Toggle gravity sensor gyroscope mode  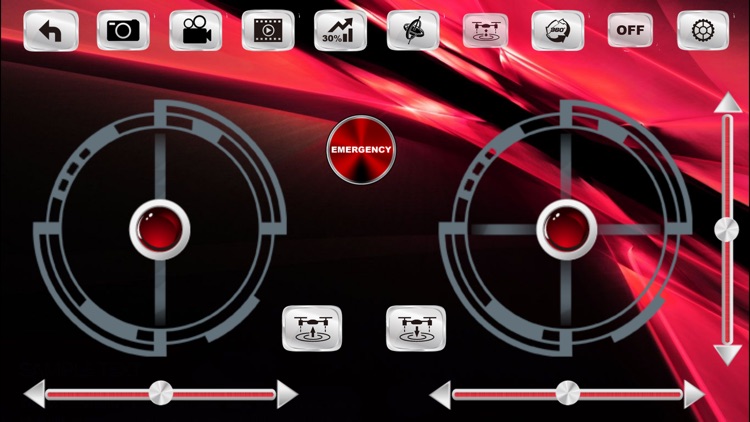tap(413, 31)
